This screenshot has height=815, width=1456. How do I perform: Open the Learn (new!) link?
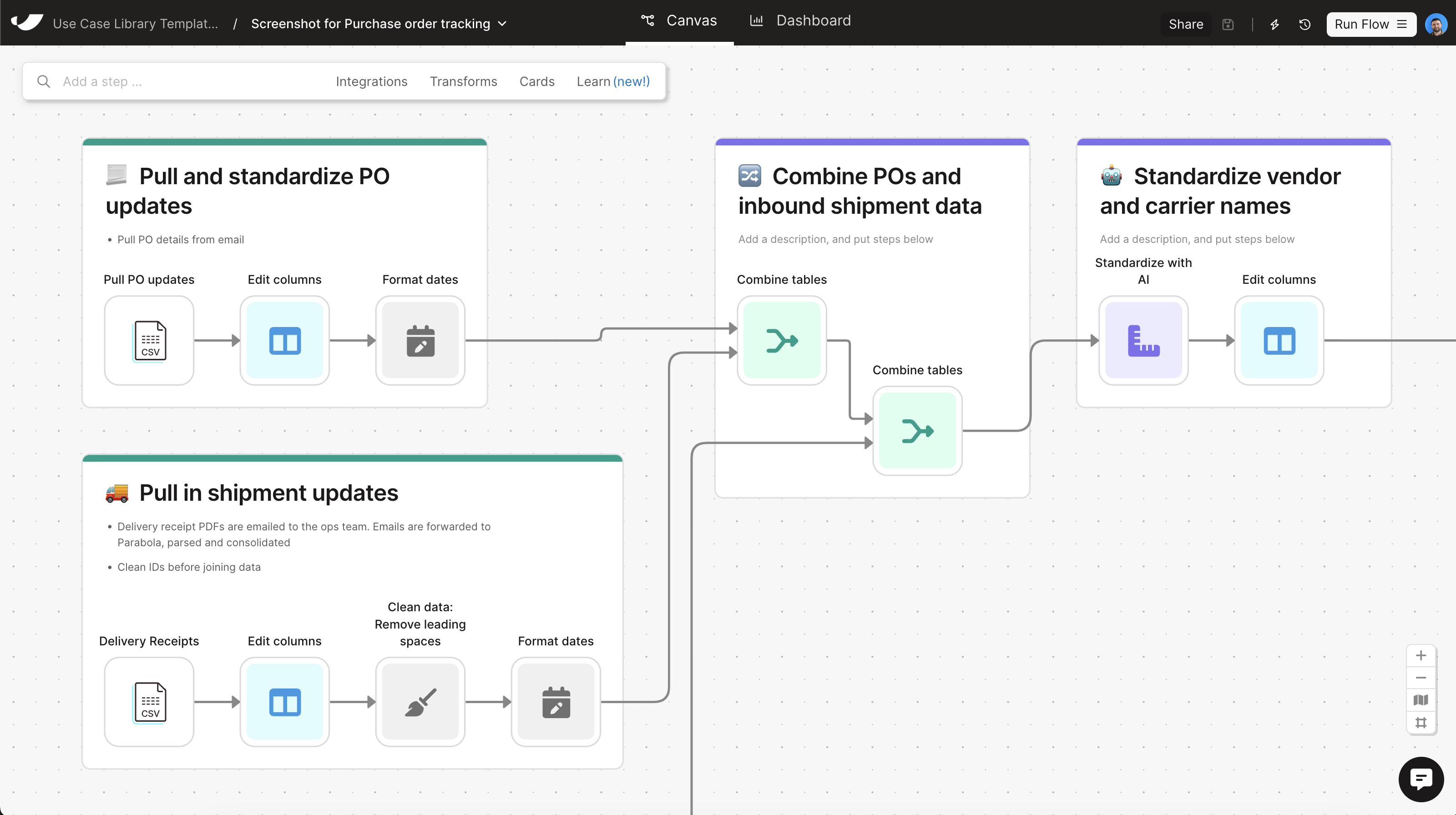point(613,81)
